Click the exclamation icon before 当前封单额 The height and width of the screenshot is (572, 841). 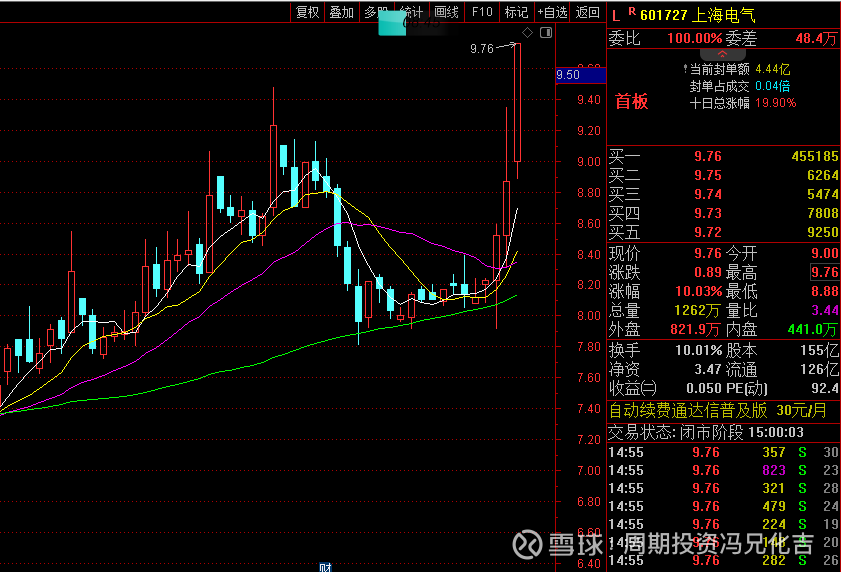click(685, 69)
